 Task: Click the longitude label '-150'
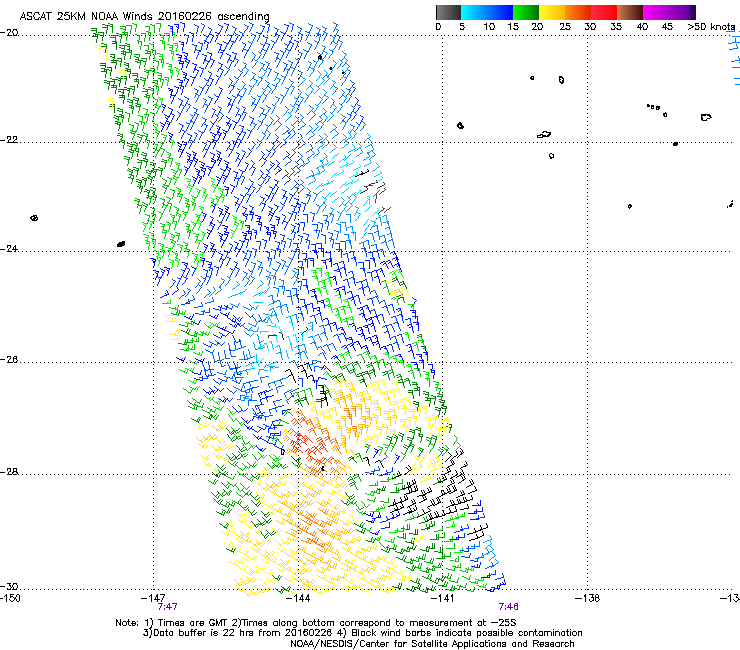(10, 598)
